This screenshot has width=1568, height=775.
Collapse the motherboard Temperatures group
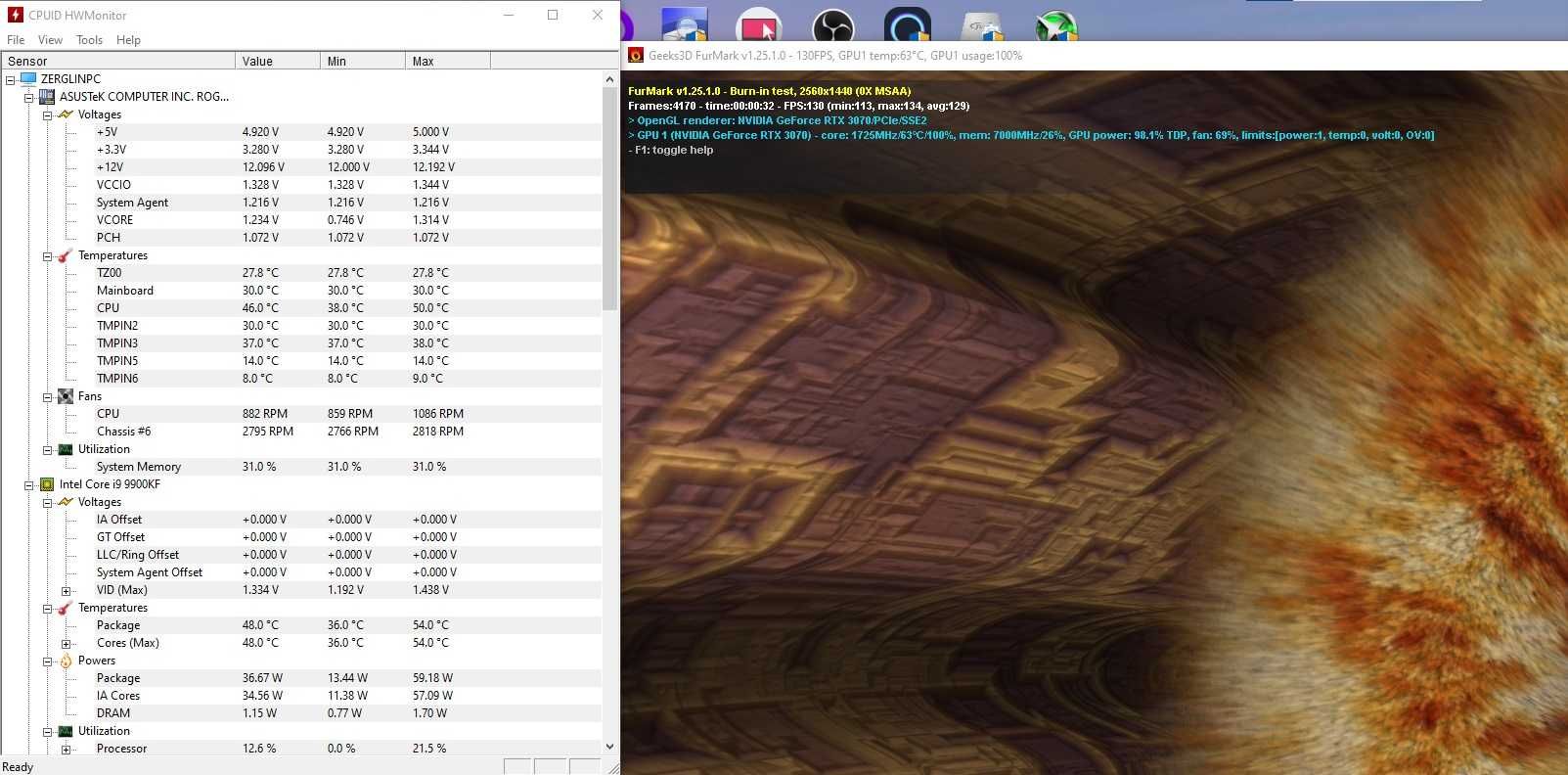(47, 255)
